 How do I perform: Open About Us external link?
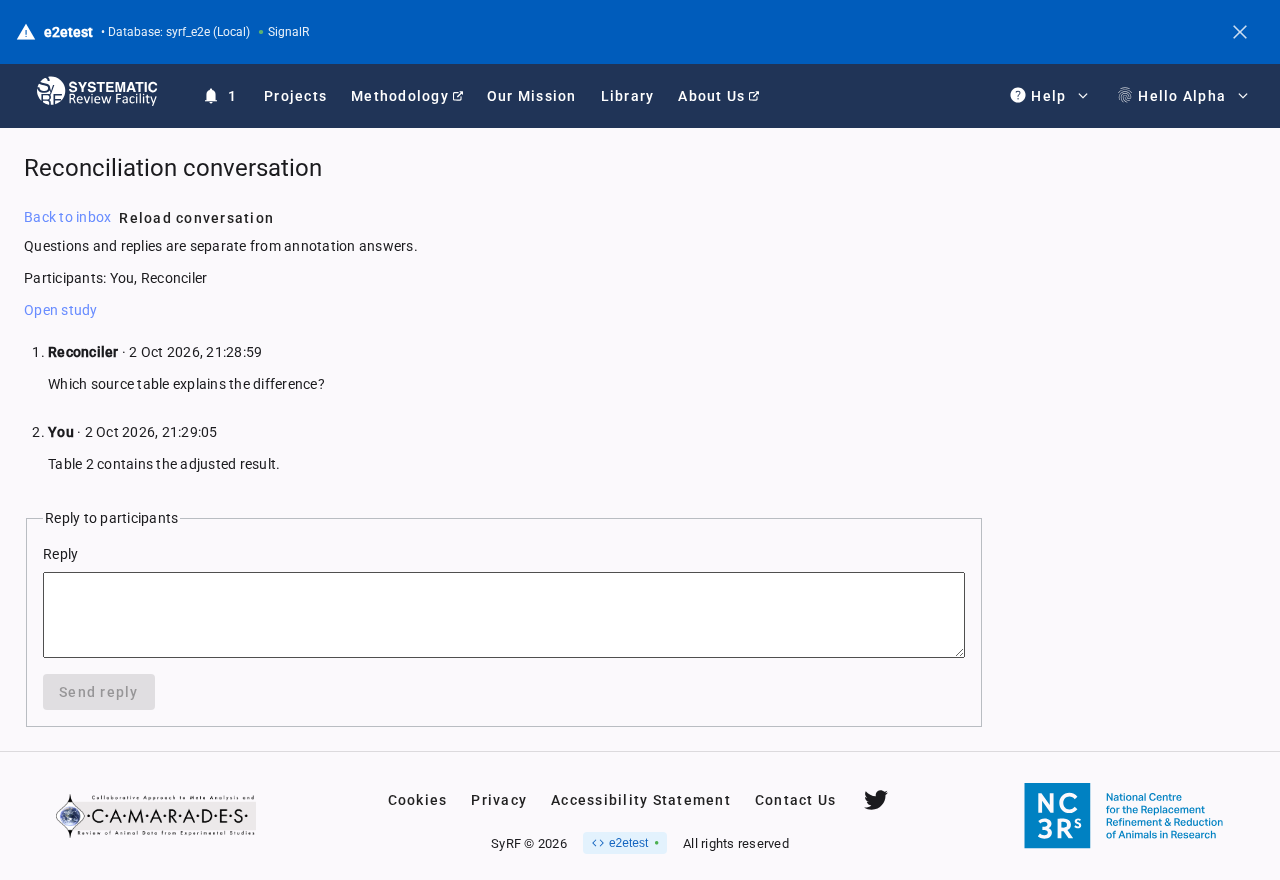[719, 96]
